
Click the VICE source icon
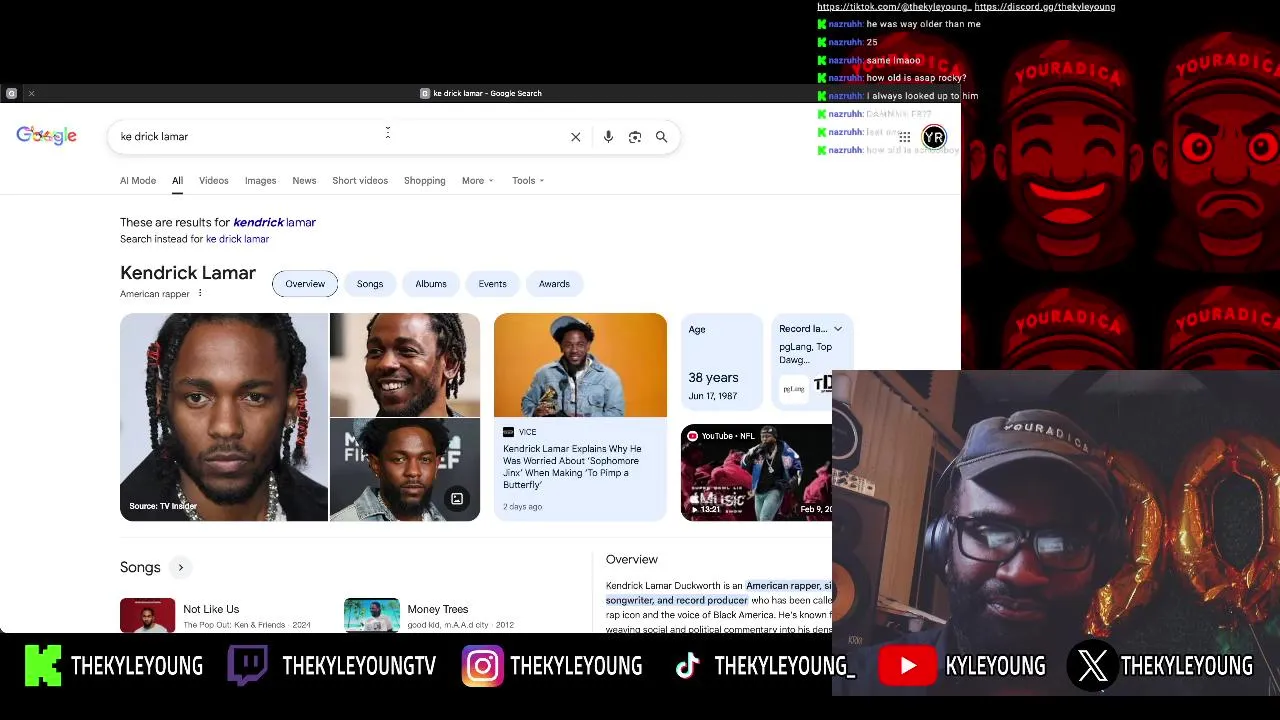pos(509,432)
